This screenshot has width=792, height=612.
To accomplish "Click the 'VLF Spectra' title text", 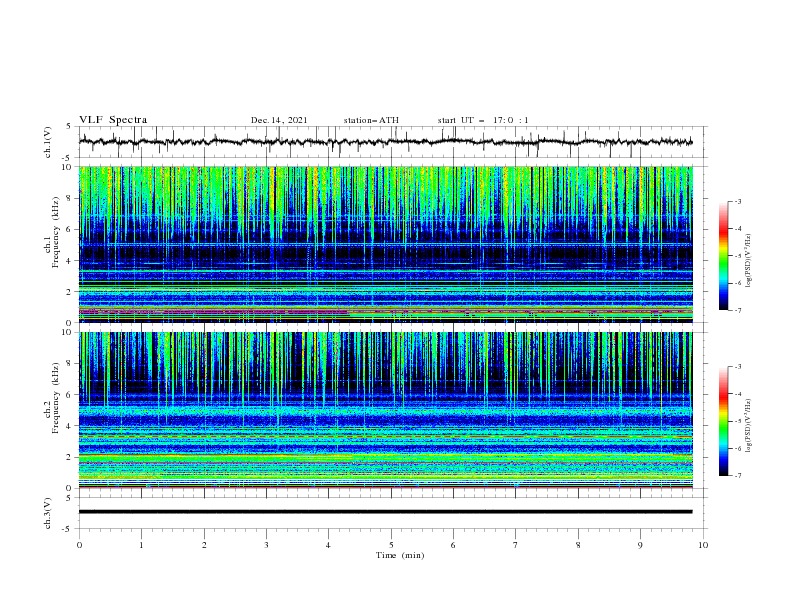I will [x=113, y=120].
